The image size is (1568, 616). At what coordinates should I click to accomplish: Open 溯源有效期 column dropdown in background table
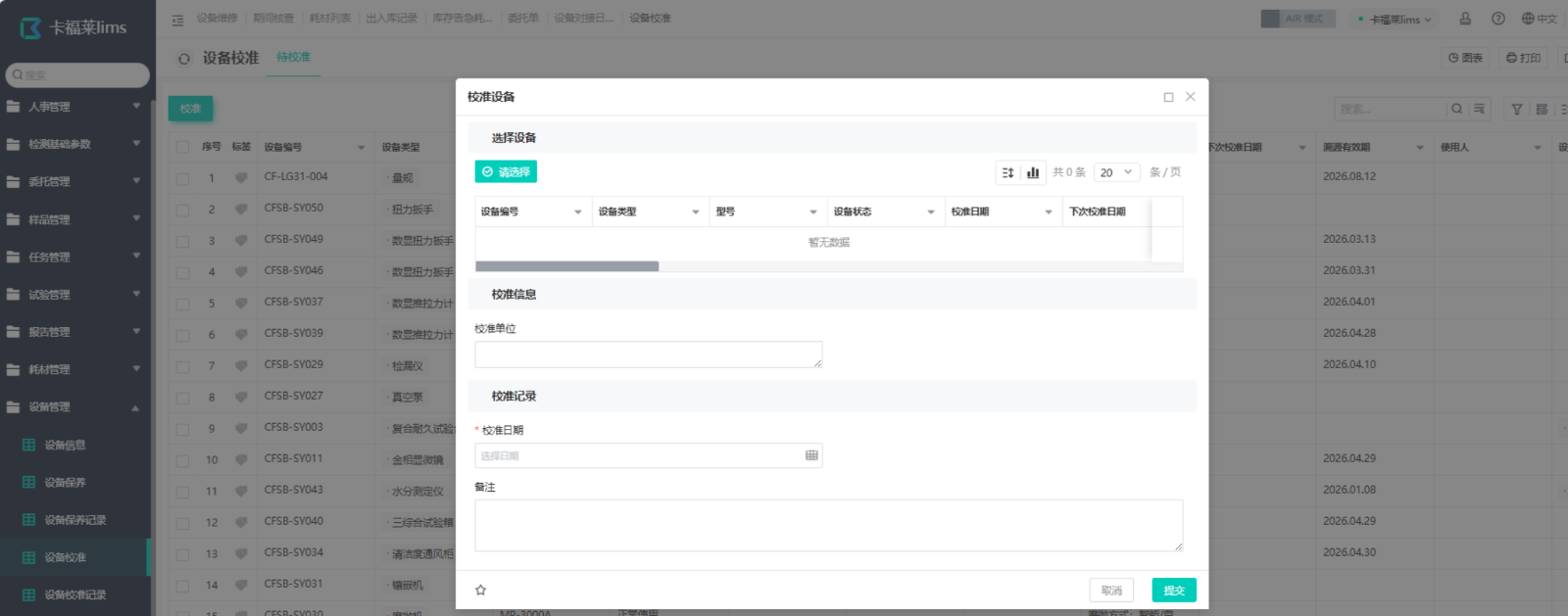point(1419,148)
